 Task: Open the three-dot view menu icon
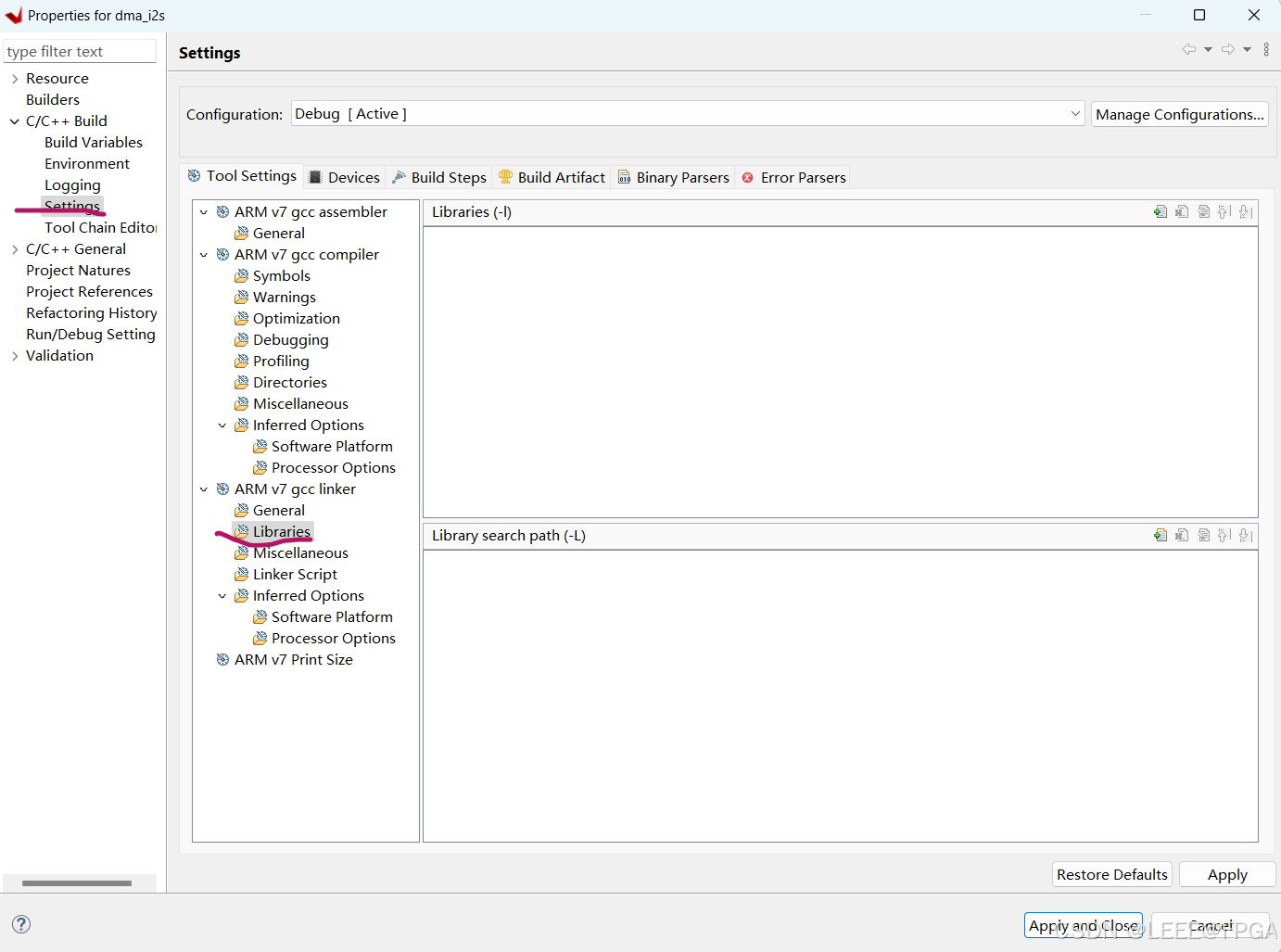coord(1266,49)
